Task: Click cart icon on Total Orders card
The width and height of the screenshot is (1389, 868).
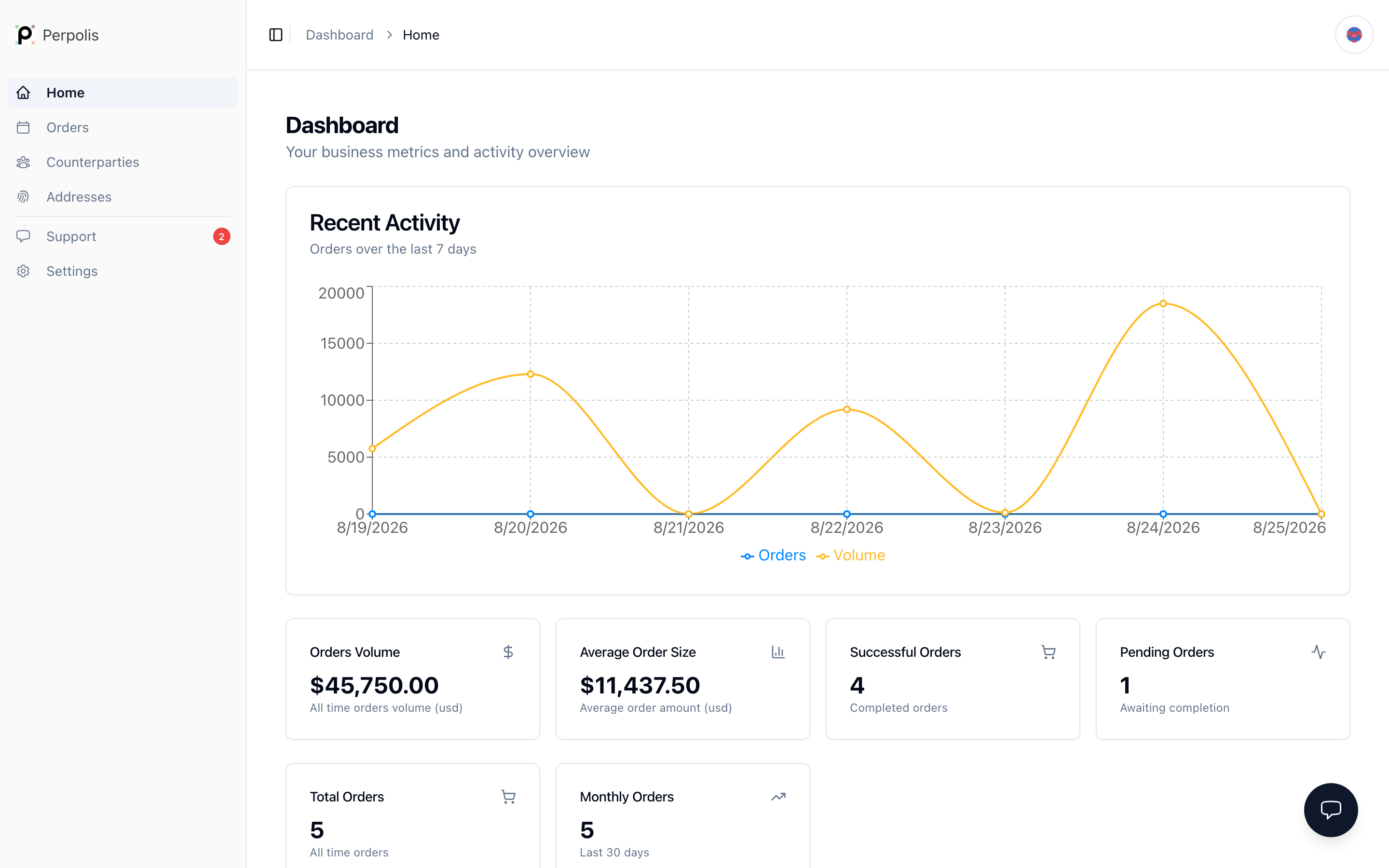Action: [x=508, y=797]
